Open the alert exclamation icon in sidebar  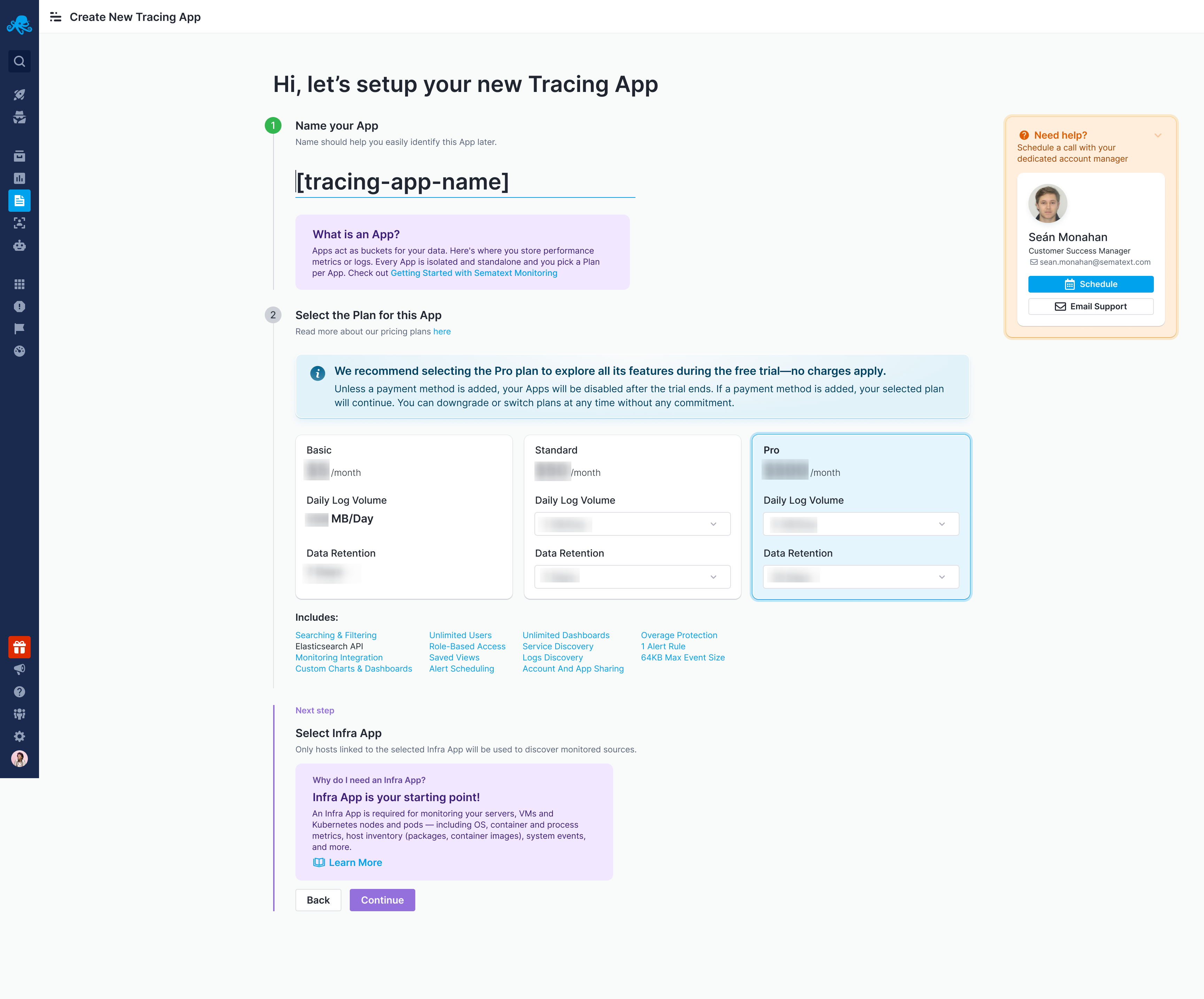coord(20,307)
